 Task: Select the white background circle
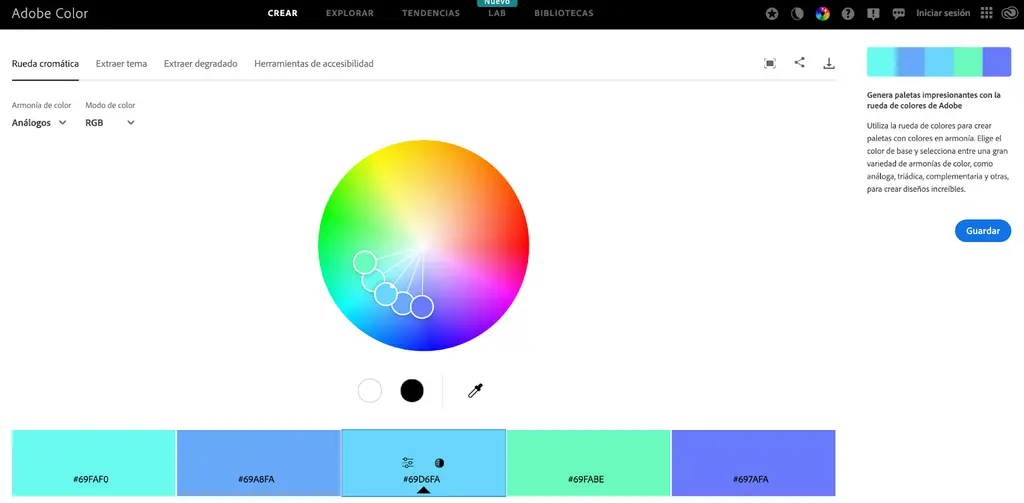(x=370, y=391)
